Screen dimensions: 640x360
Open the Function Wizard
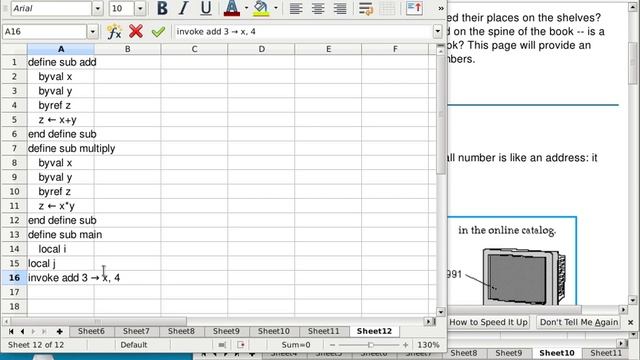pyautogui.click(x=114, y=31)
